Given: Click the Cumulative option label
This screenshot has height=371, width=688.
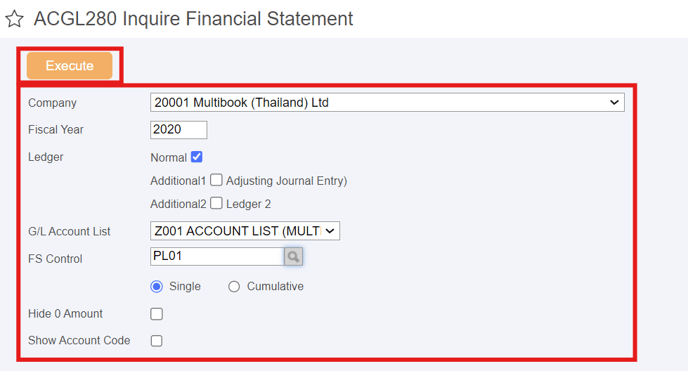Looking at the screenshot, I should [x=275, y=286].
